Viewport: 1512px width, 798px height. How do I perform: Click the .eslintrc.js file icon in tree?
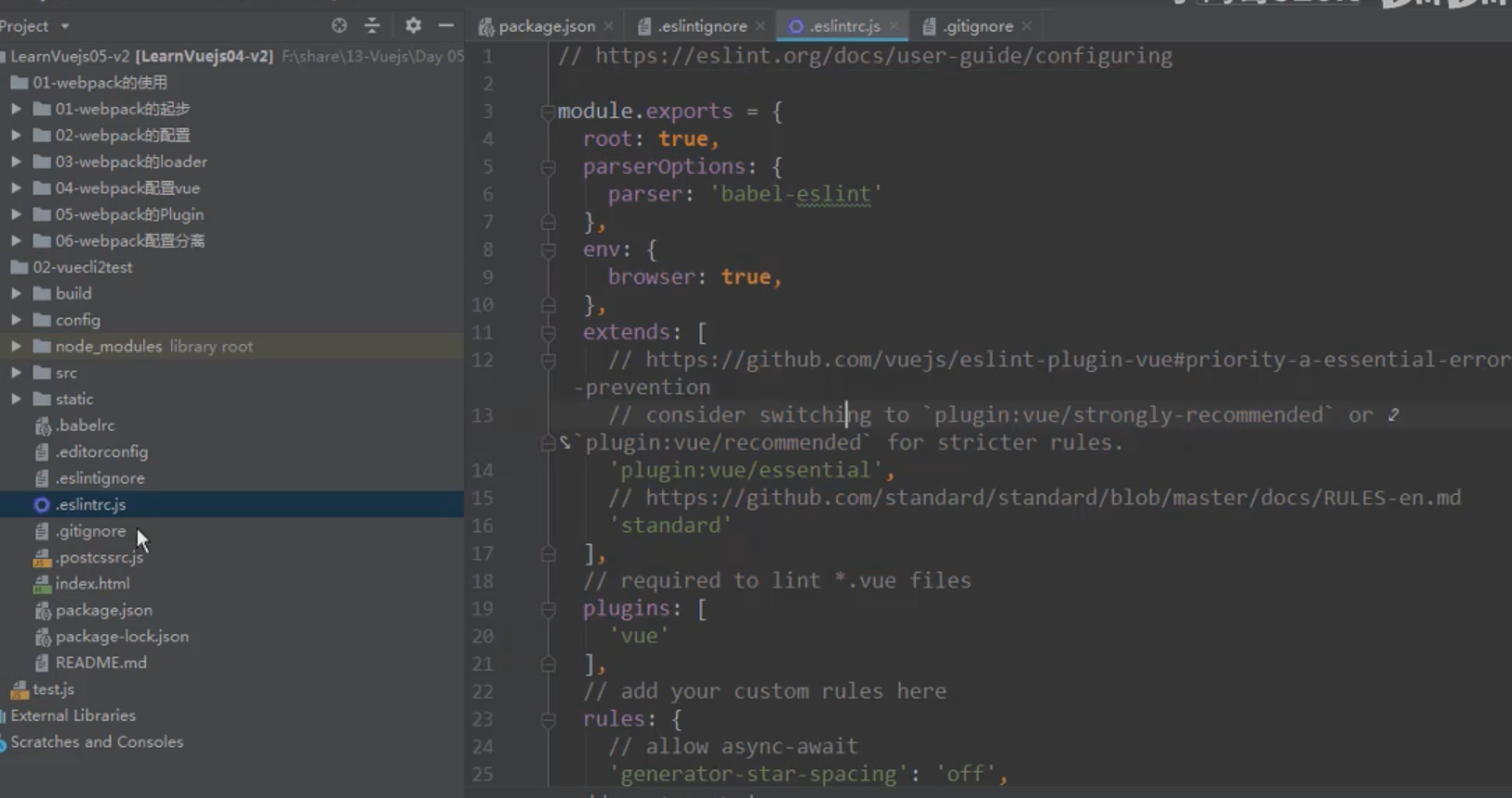(x=41, y=504)
